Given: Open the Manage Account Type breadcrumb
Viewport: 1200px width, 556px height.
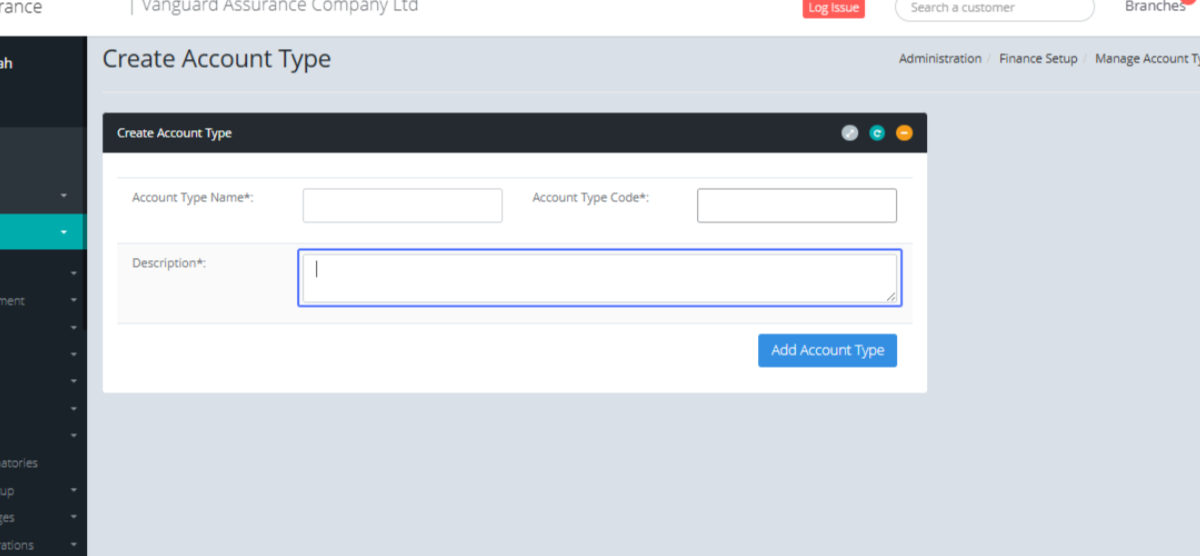Looking at the screenshot, I should pos(1146,59).
